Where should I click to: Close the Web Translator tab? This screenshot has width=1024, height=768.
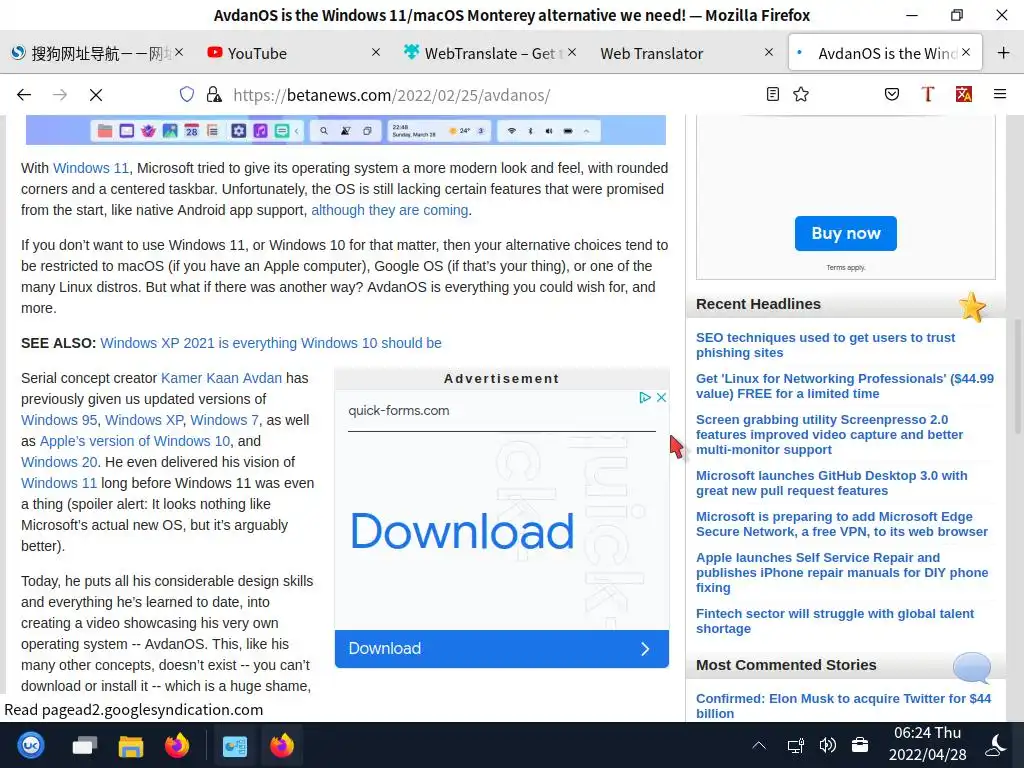(769, 52)
